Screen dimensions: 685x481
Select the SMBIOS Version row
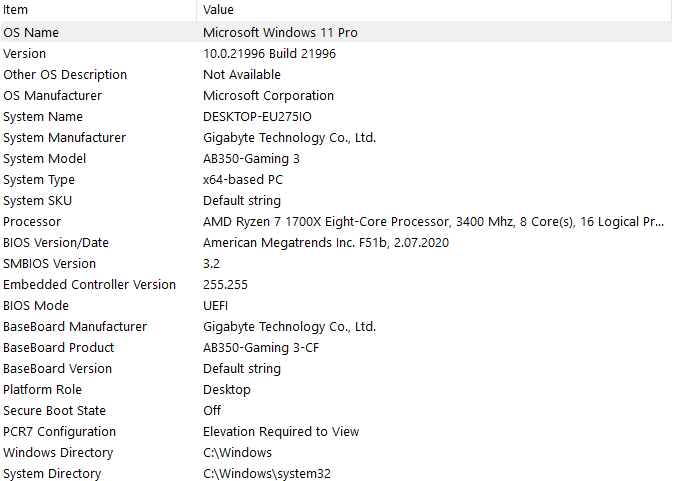click(50, 263)
